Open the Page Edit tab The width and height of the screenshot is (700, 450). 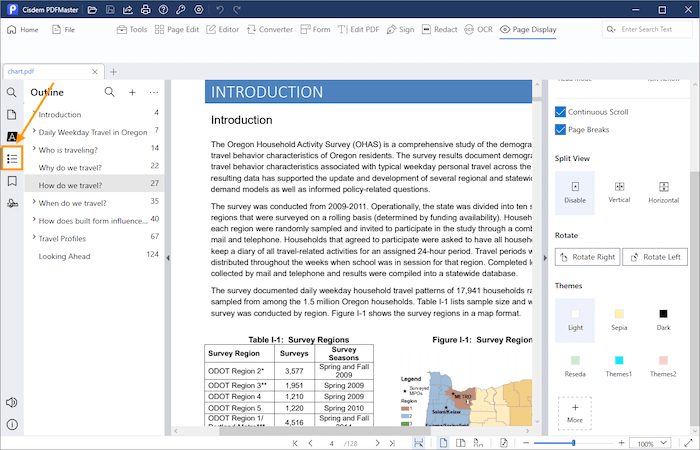177,29
